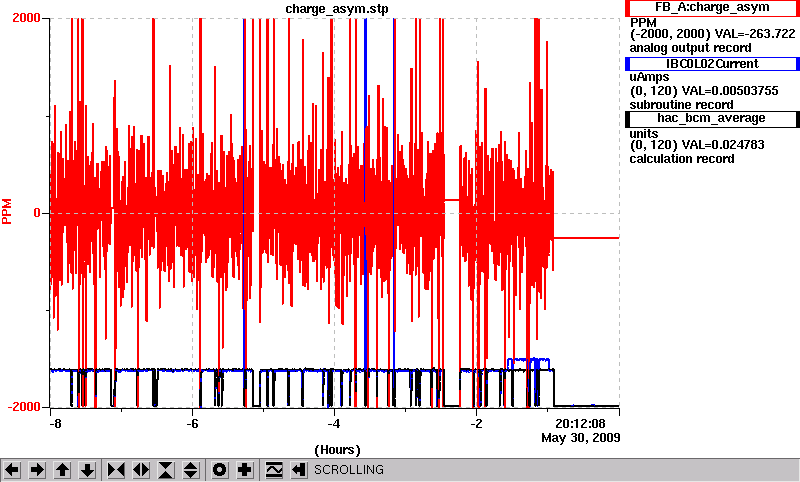Click the plus sign toolbar icon

click(245, 470)
